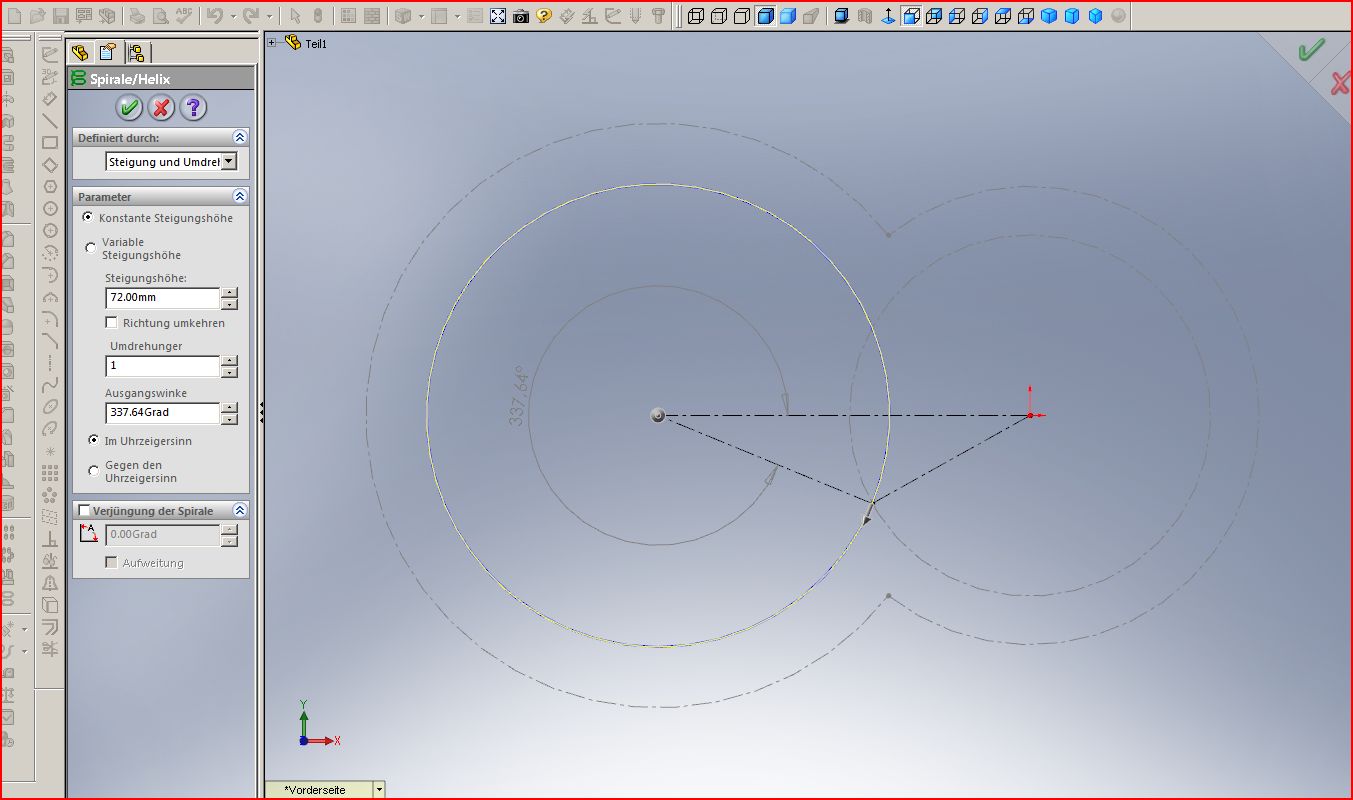The width and height of the screenshot is (1353, 800).
Task: Open the Definiert durch dropdown
Action: click(x=229, y=161)
